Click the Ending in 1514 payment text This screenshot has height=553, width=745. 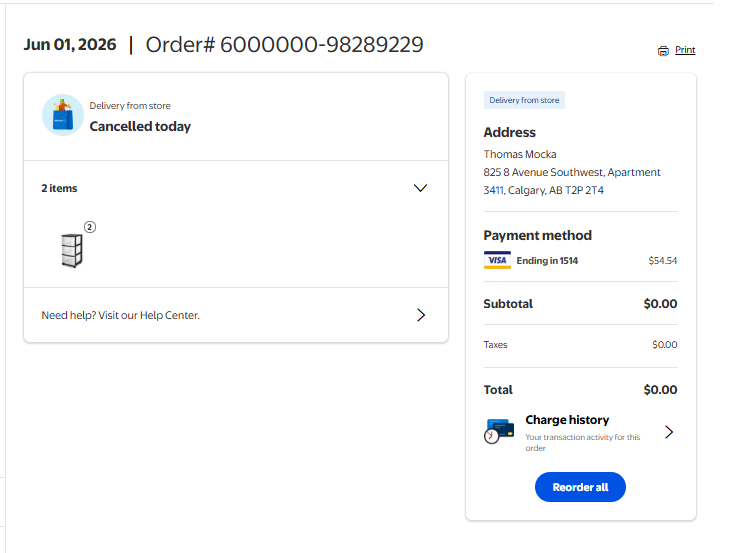547,261
